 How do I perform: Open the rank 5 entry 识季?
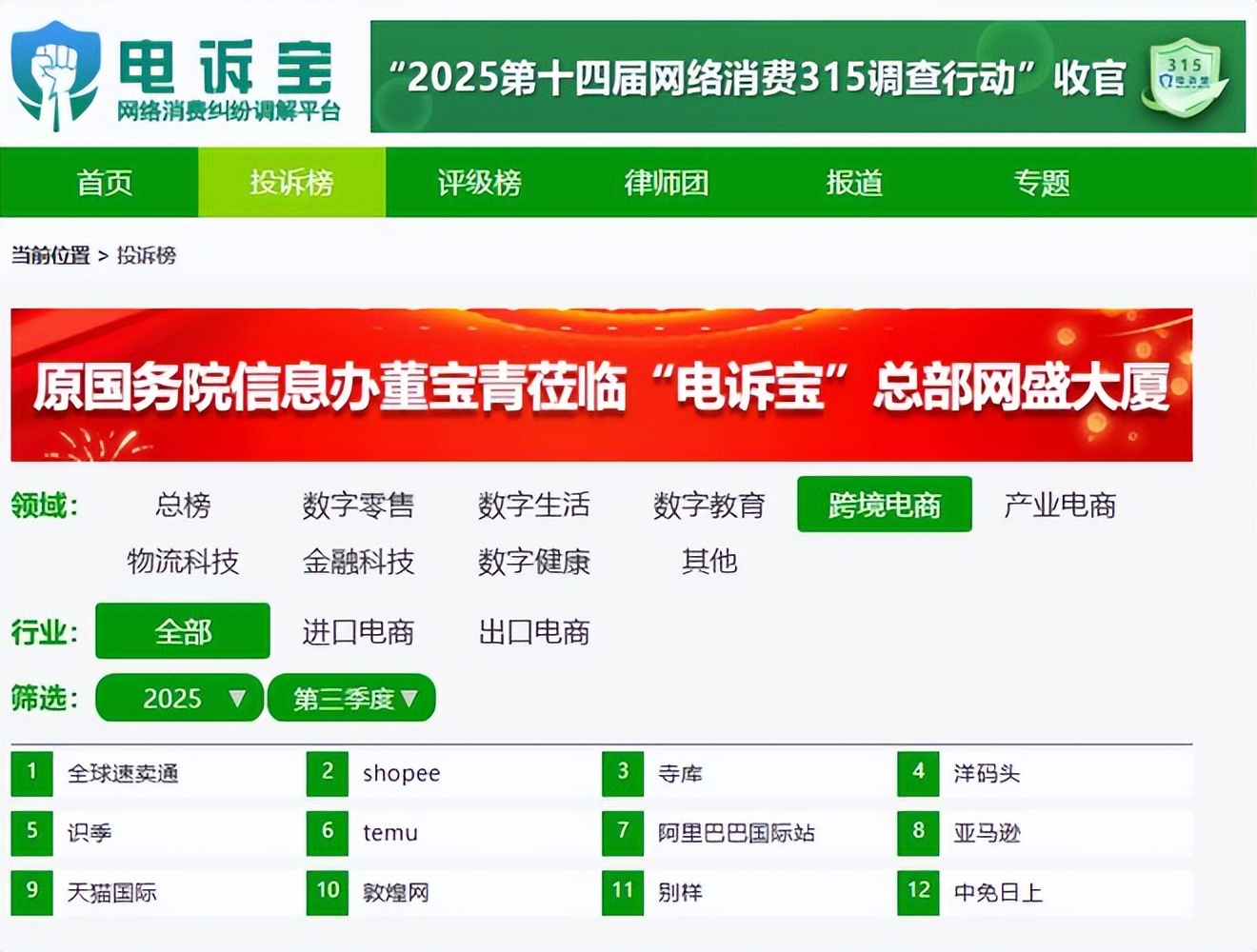tap(90, 833)
